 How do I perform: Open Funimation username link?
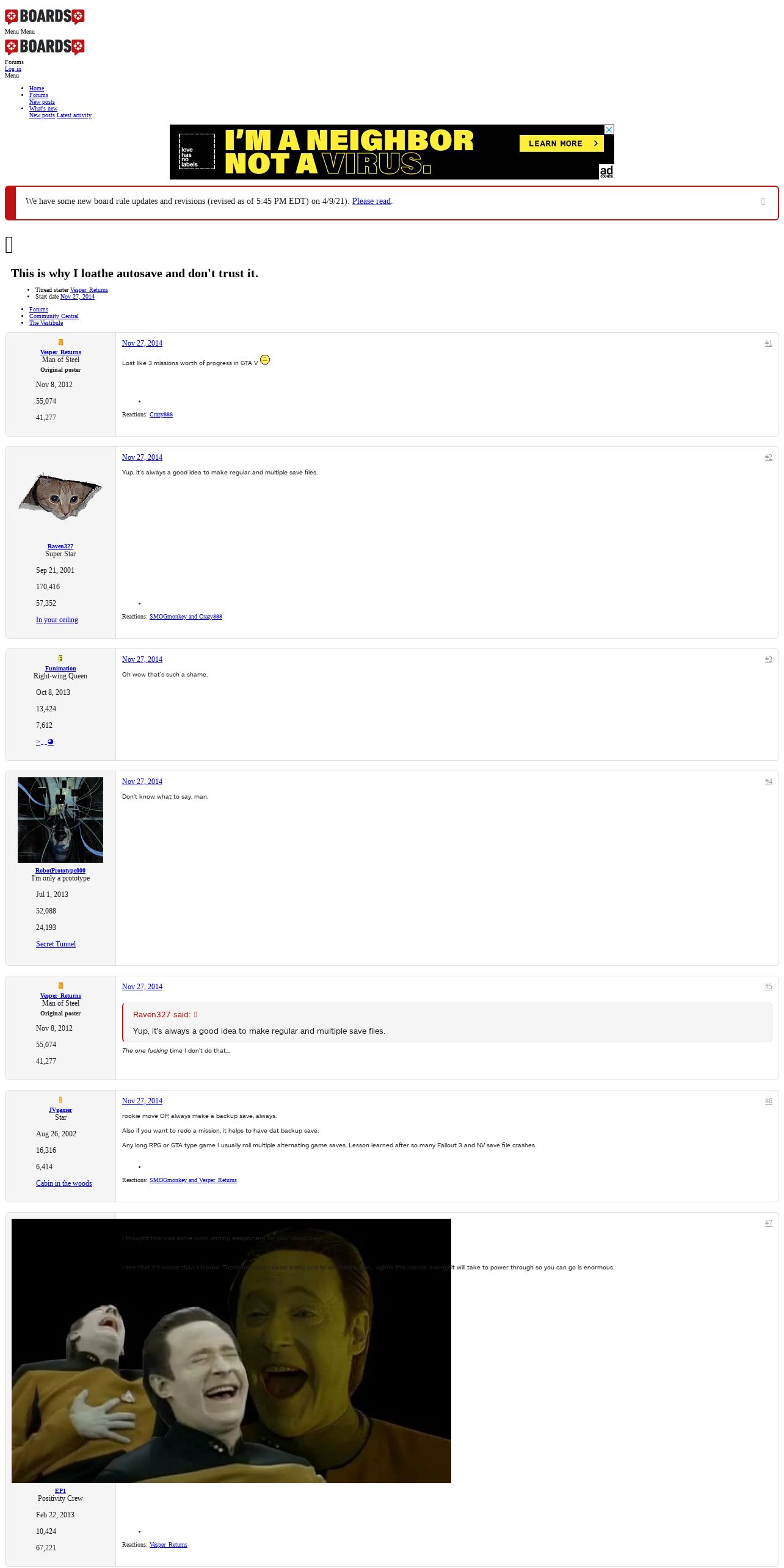60,669
